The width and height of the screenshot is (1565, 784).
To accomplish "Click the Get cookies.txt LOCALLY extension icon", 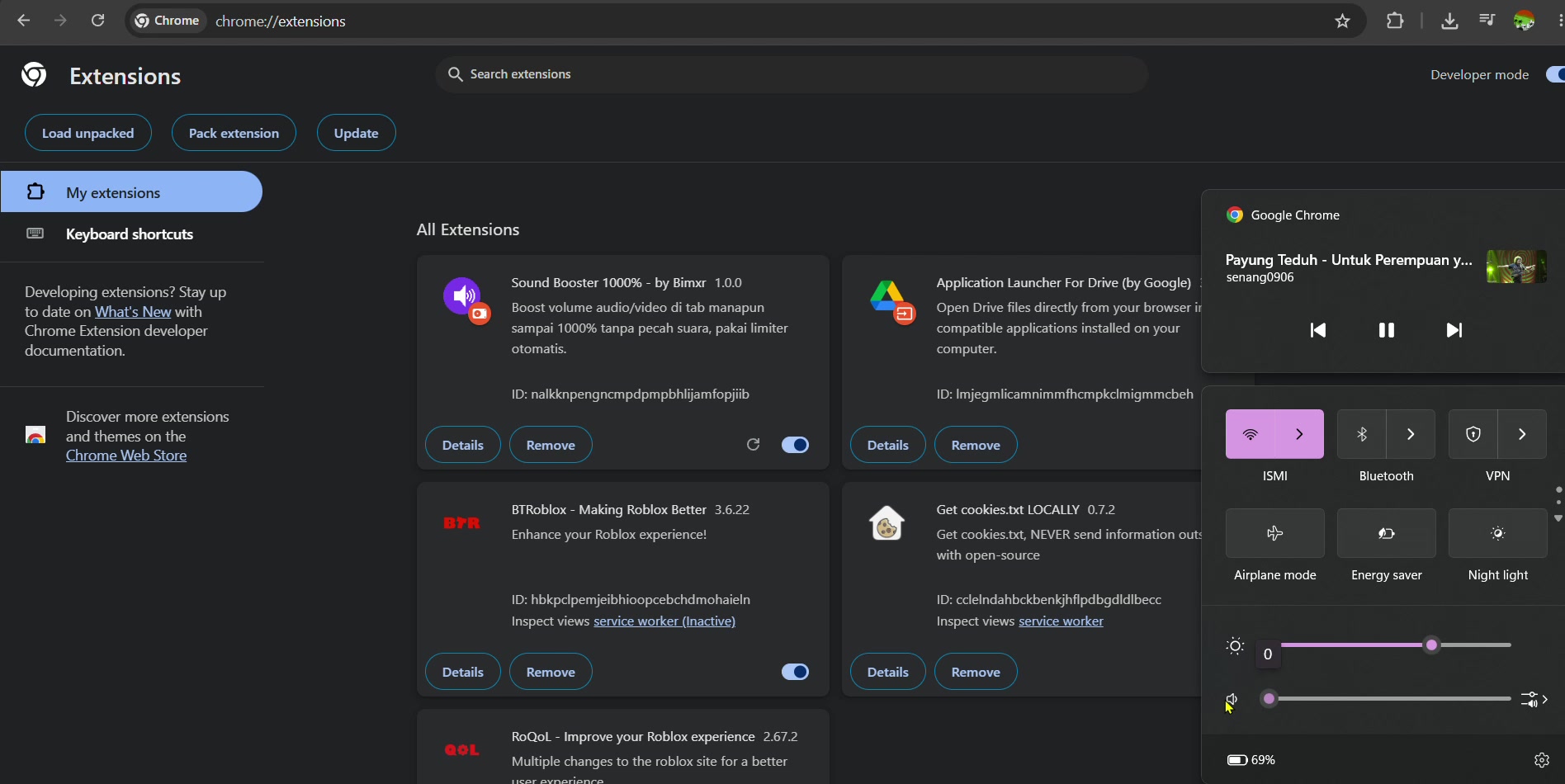I will pos(887,523).
